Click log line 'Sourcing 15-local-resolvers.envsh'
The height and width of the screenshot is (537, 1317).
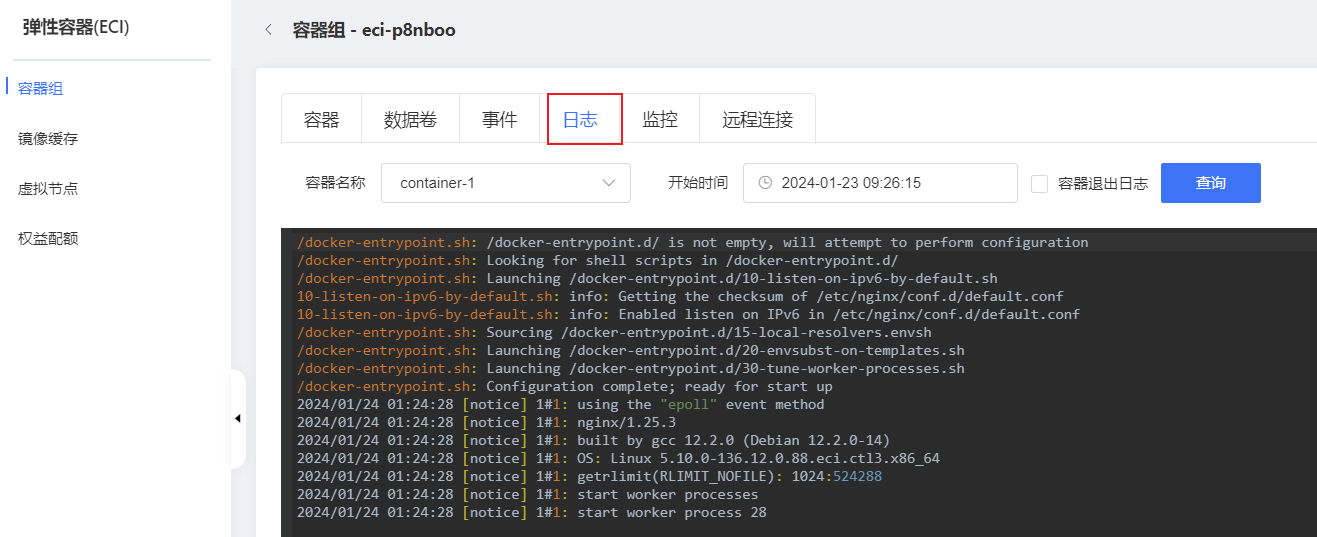tap(614, 332)
